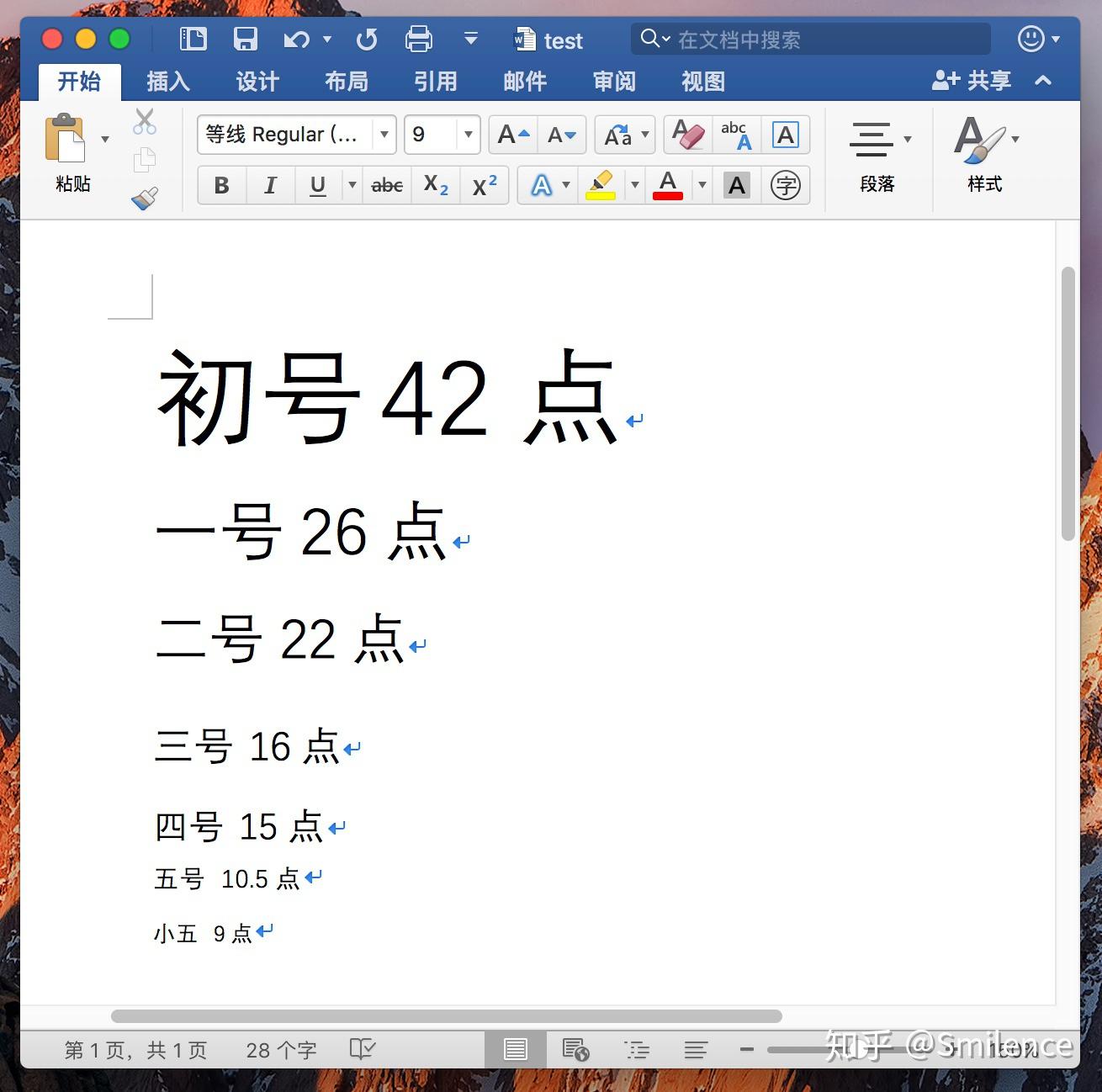Open the 设计 tab
The width and height of the screenshot is (1102, 1092).
click(x=257, y=82)
